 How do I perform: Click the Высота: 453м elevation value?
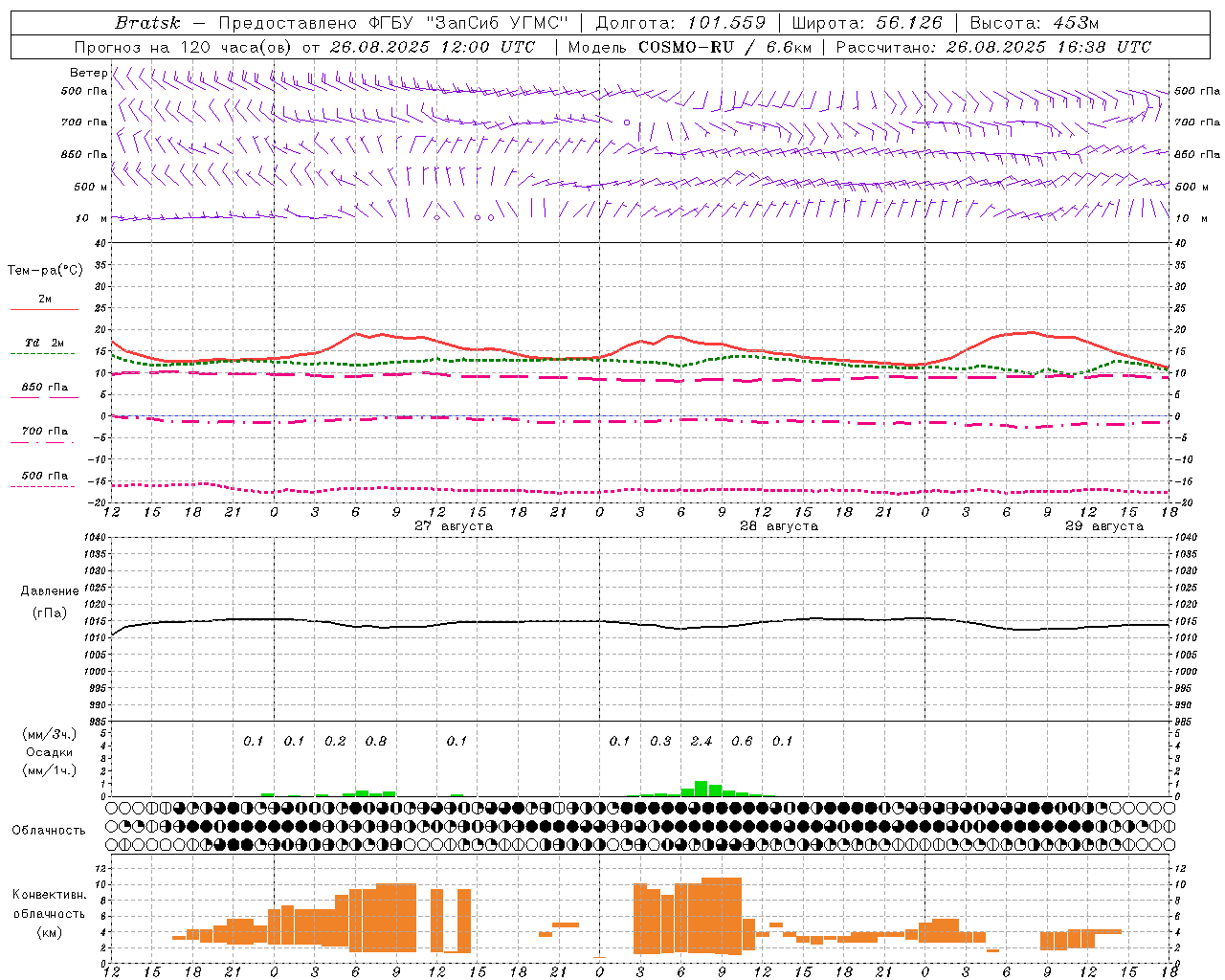pos(1034,23)
